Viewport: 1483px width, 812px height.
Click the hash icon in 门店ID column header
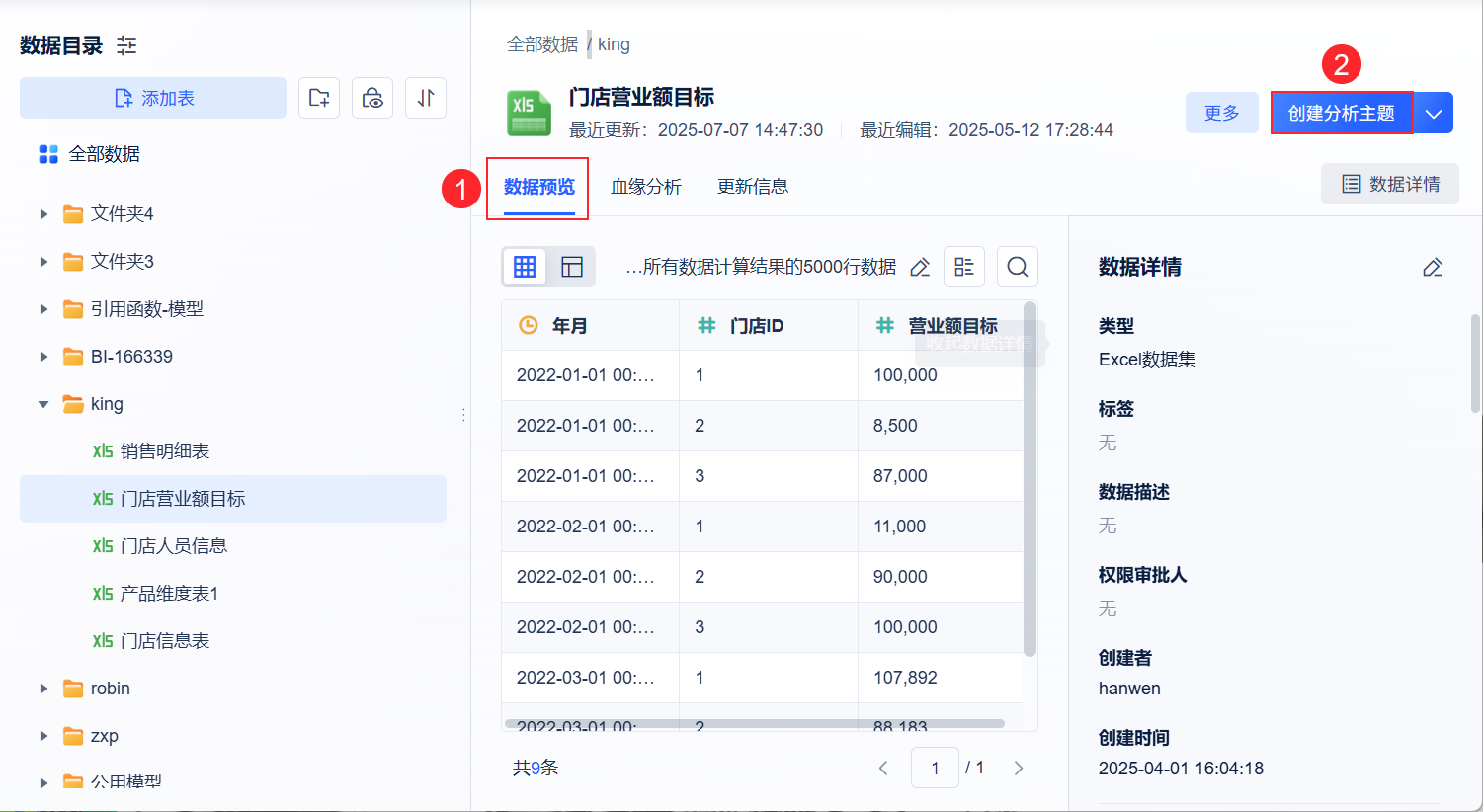click(x=706, y=325)
